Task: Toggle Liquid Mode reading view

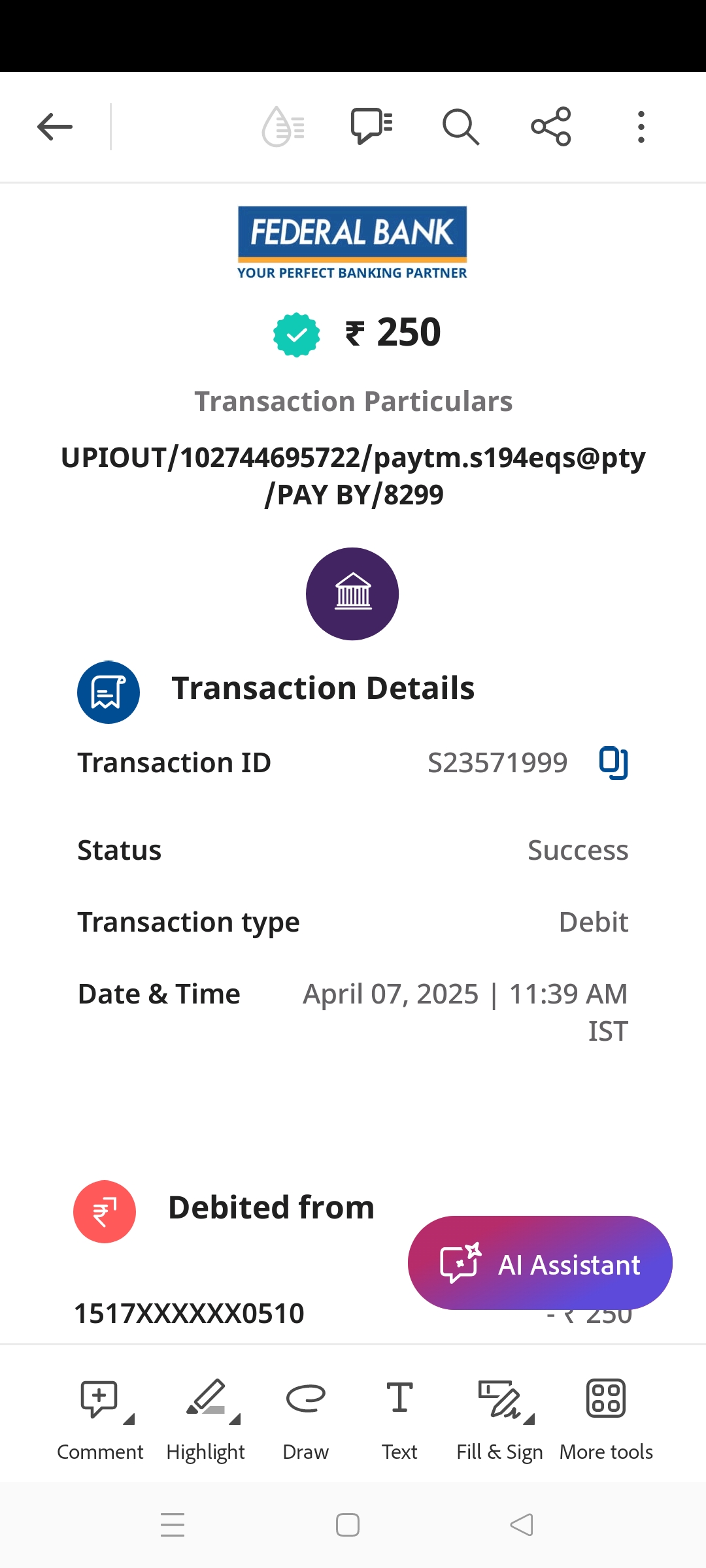Action: [x=283, y=127]
